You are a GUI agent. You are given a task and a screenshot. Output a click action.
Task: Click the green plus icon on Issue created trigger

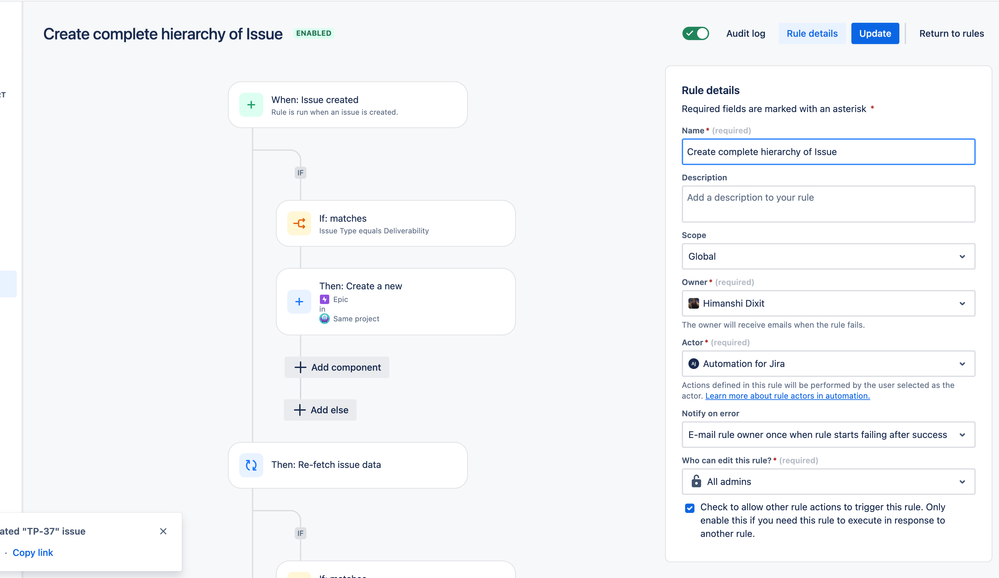pyautogui.click(x=251, y=105)
